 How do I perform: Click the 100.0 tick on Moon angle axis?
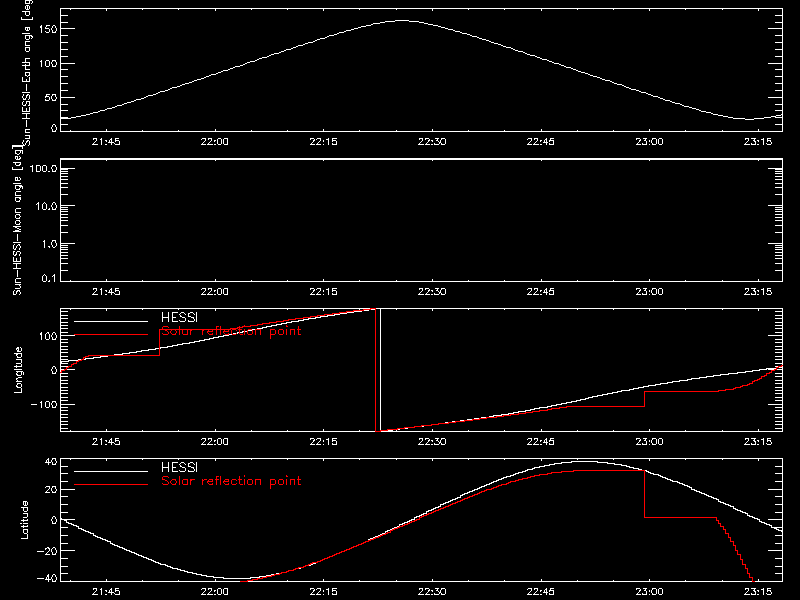coord(43,168)
